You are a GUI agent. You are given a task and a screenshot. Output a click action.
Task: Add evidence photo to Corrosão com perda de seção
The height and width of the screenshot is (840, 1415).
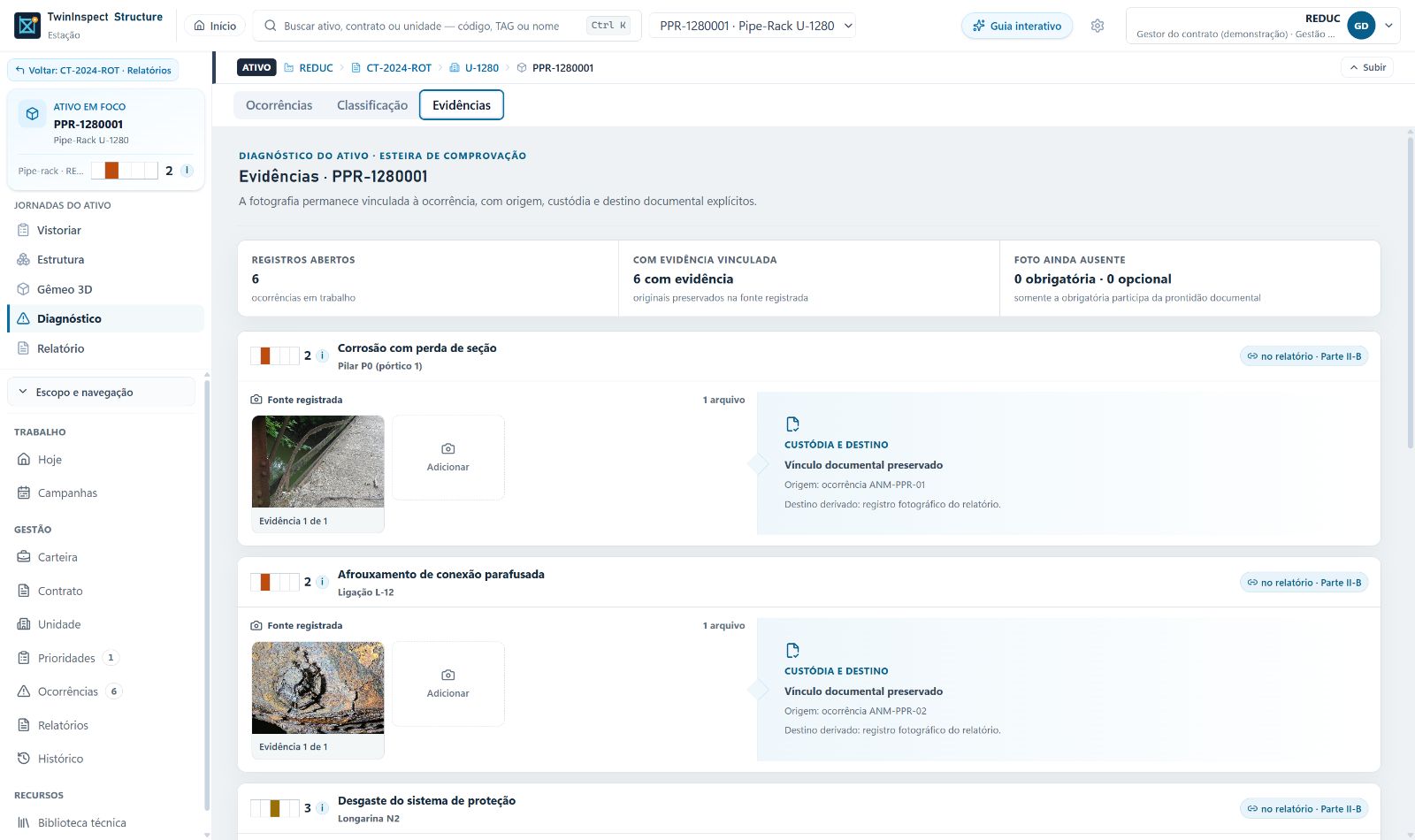448,458
